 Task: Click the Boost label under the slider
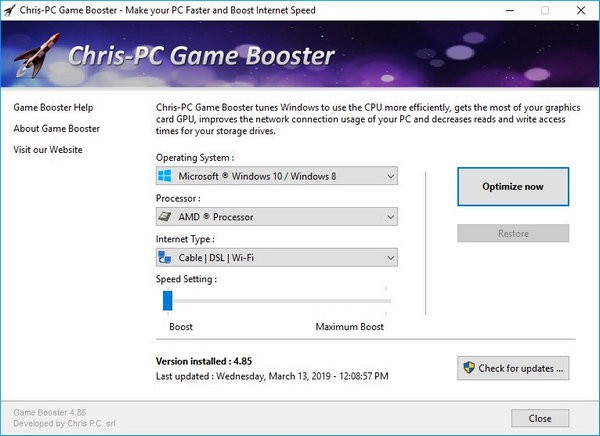pyautogui.click(x=181, y=327)
